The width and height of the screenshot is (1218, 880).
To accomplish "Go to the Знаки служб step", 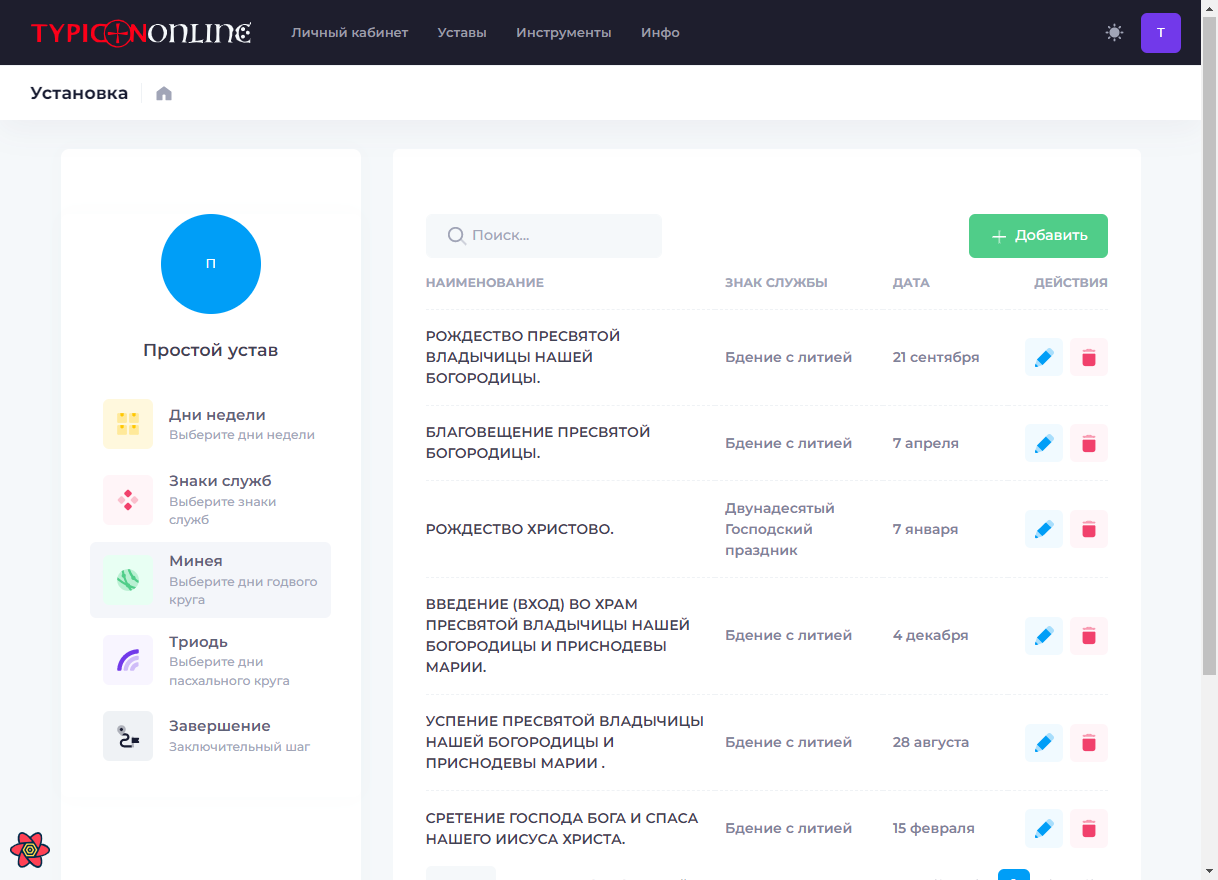I will [x=210, y=500].
